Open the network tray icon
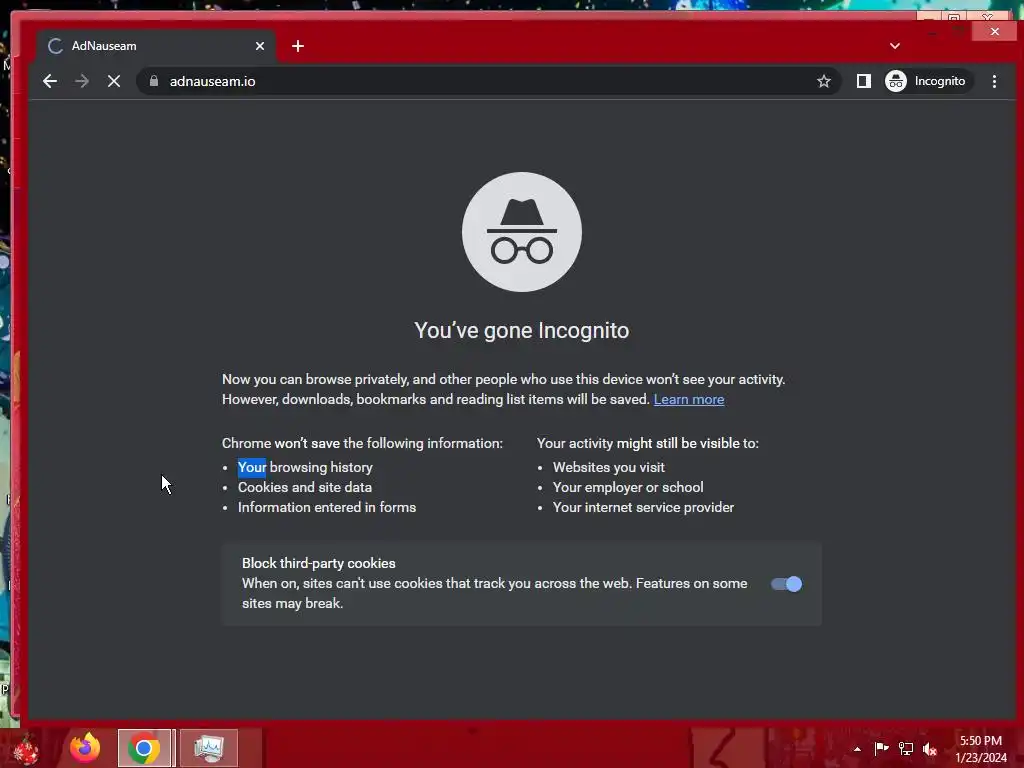Image resolution: width=1024 pixels, height=768 pixels. [x=906, y=748]
